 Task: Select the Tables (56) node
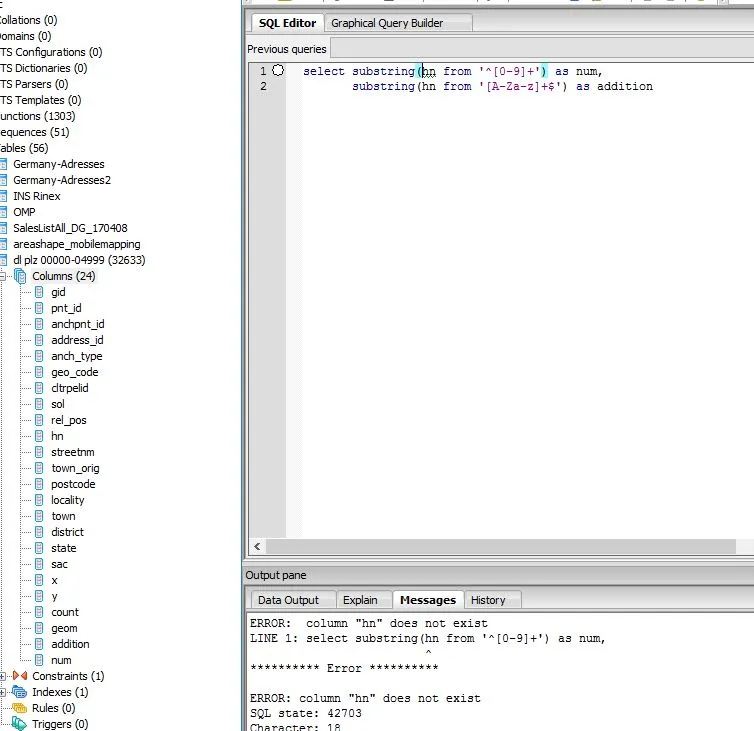pos(24,148)
